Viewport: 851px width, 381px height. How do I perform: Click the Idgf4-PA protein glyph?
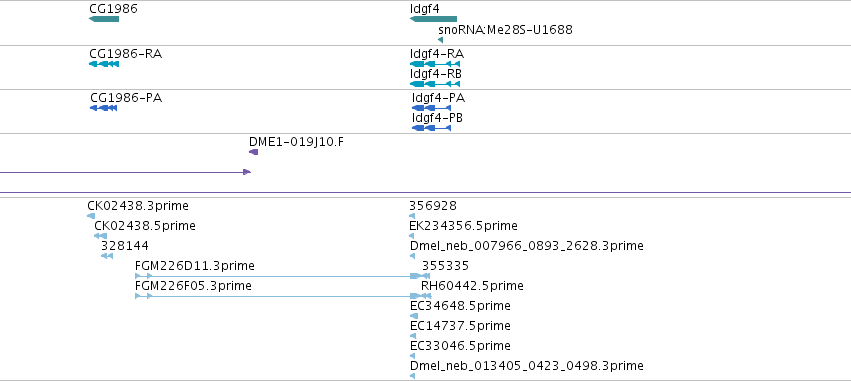tap(431, 108)
